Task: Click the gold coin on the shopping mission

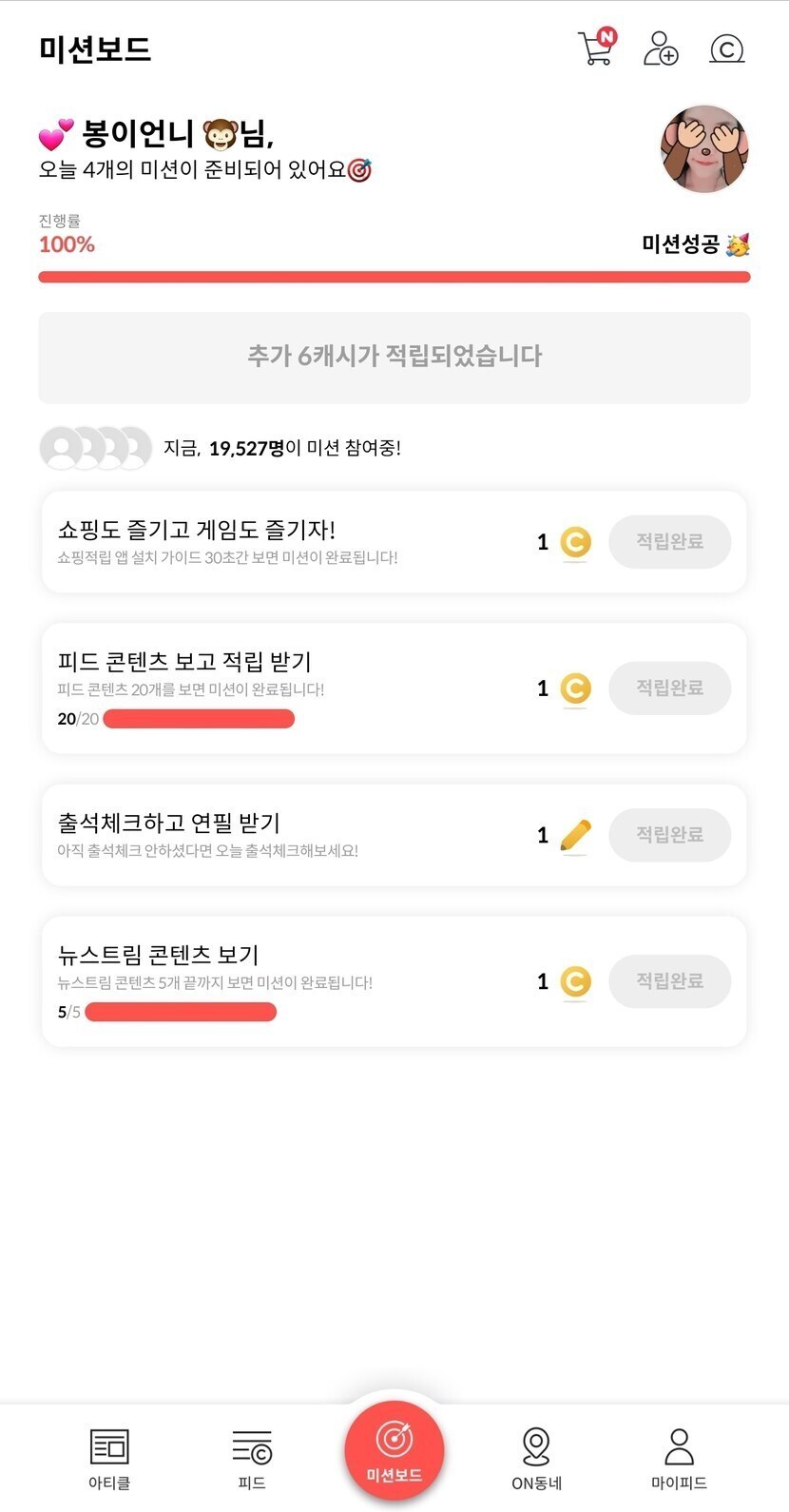Action: click(x=575, y=542)
